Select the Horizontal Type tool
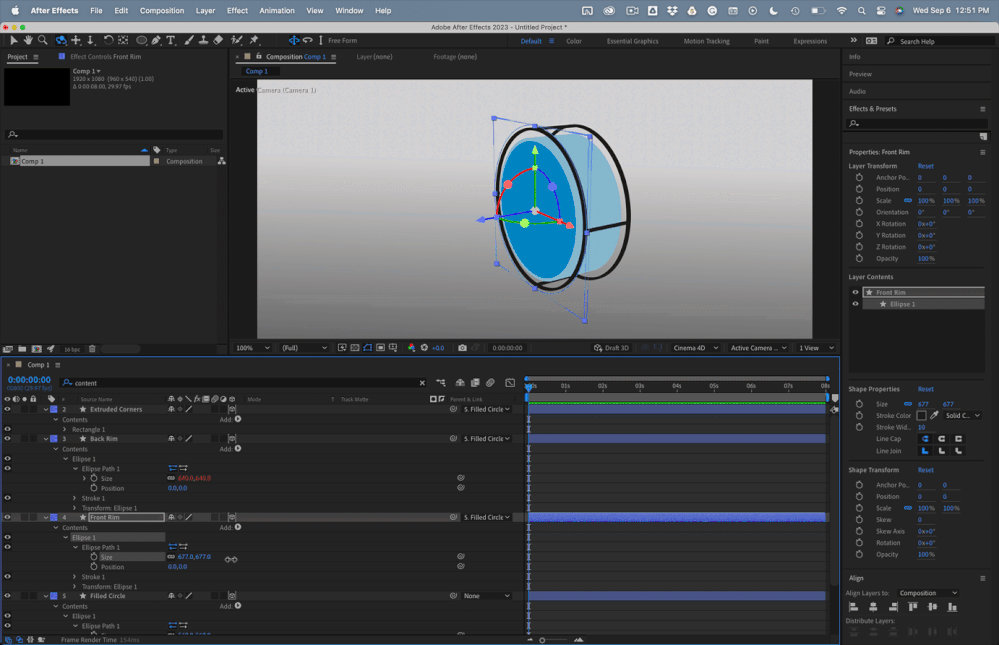 pos(170,41)
